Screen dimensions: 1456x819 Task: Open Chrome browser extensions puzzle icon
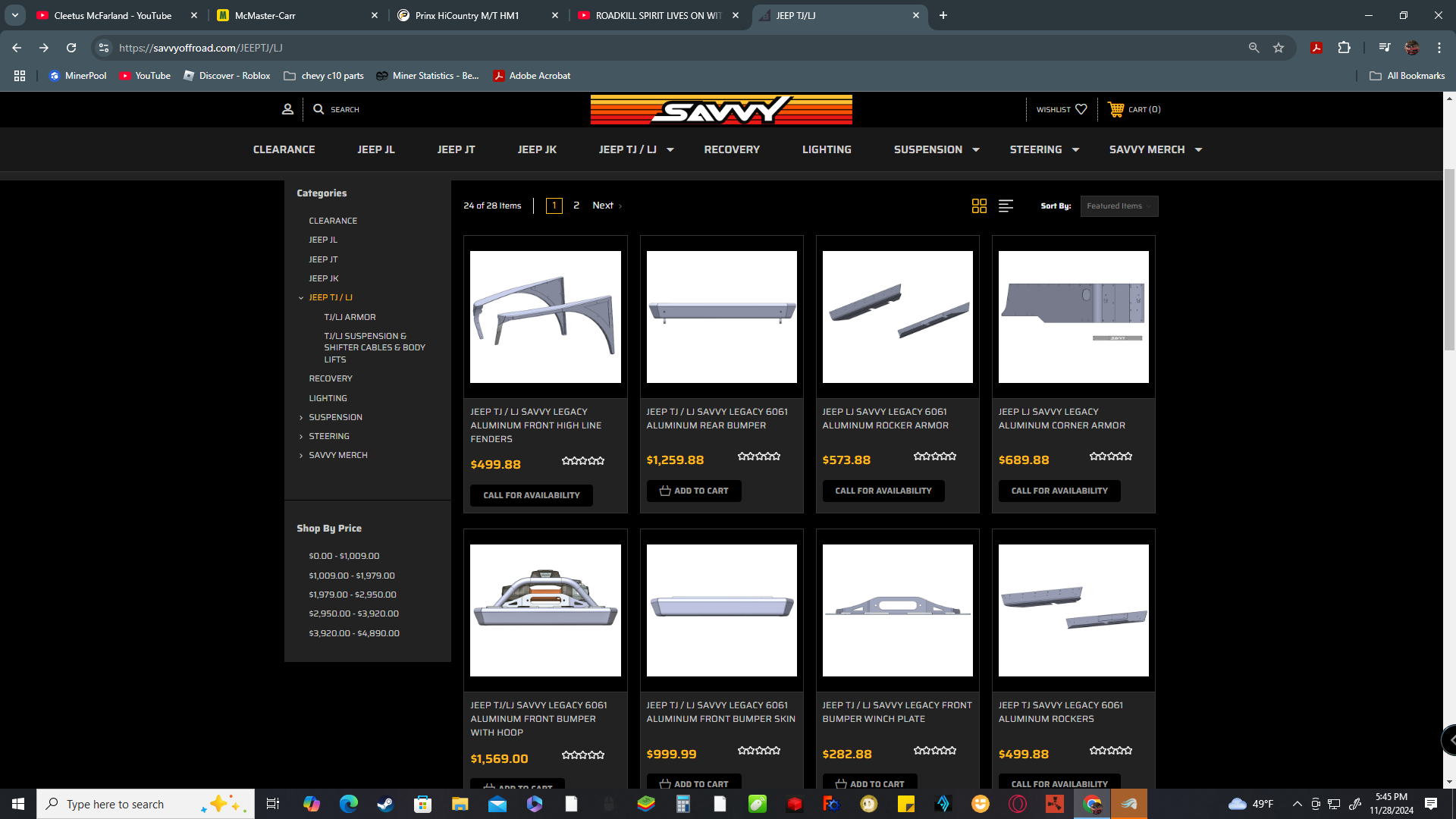coord(1345,47)
